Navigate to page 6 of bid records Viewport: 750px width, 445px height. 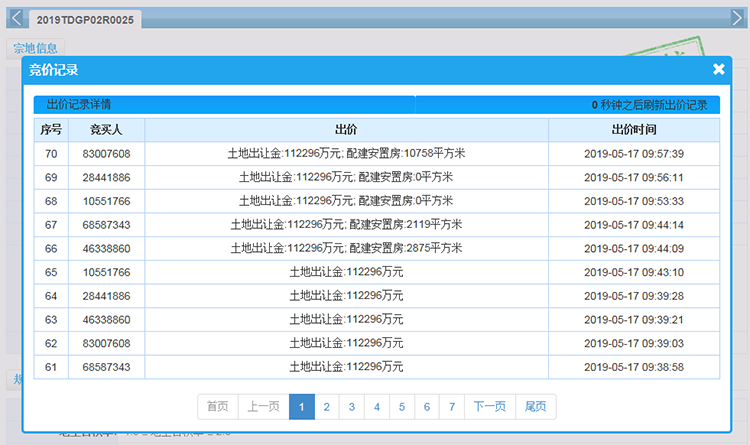point(427,407)
